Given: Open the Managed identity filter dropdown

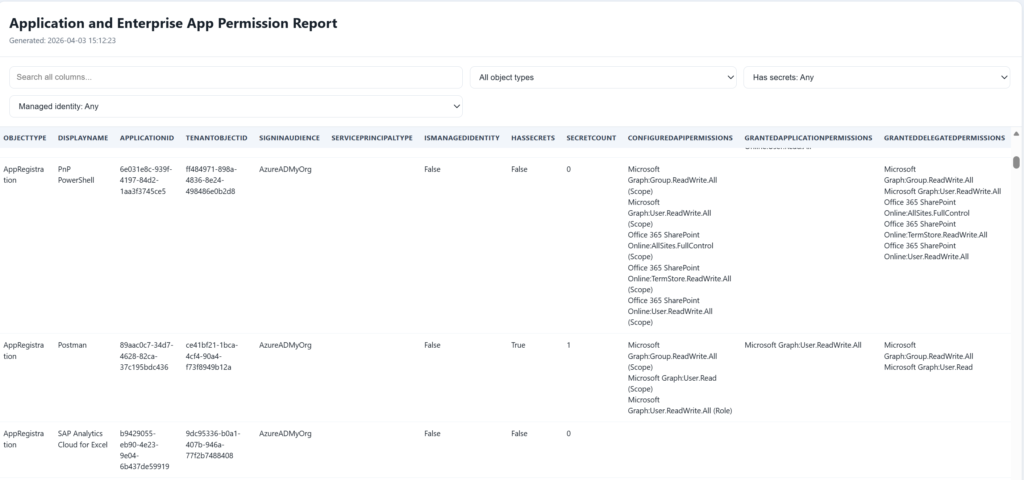Looking at the screenshot, I should tap(236, 106).
